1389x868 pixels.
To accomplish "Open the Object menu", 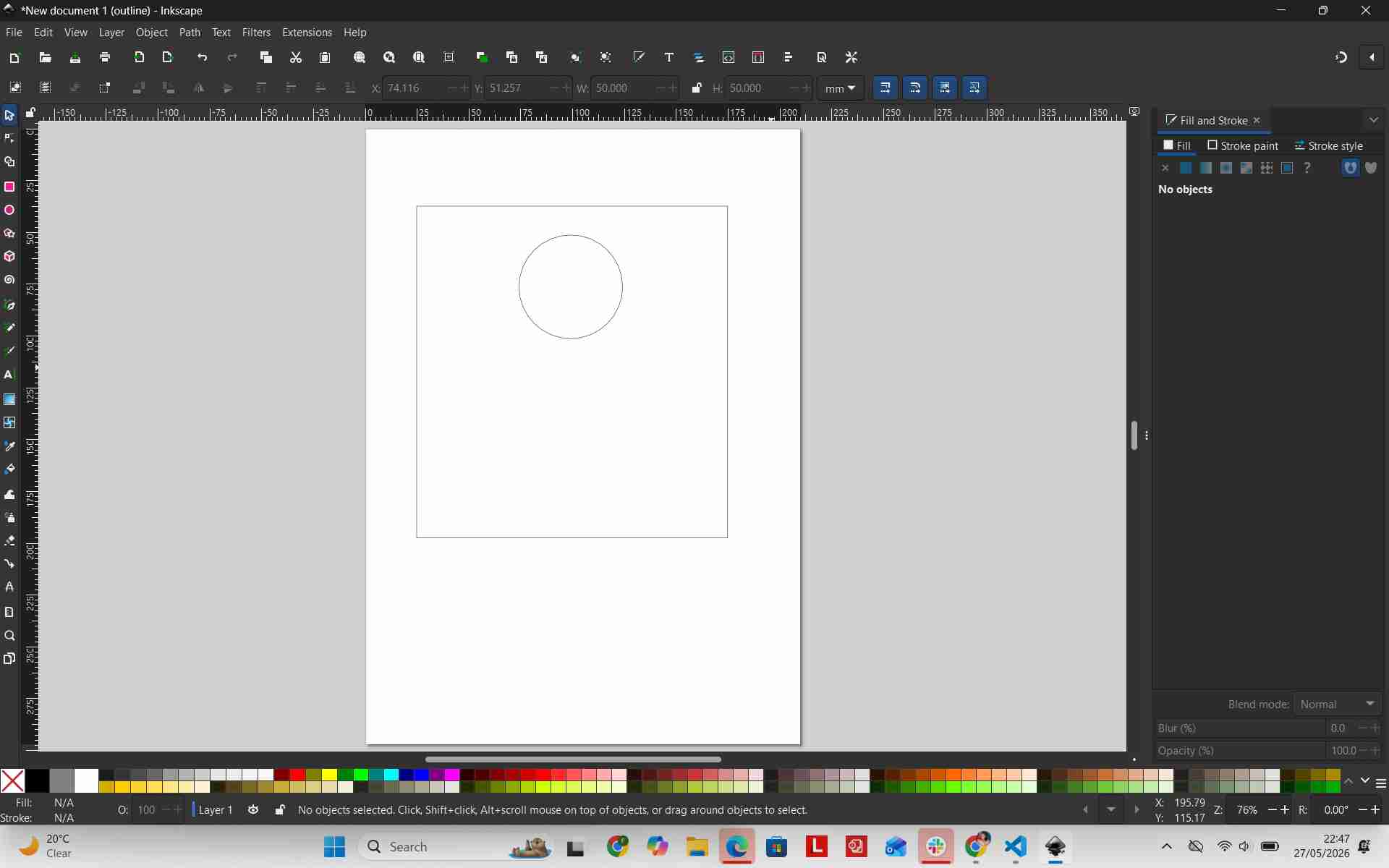I will point(152,33).
